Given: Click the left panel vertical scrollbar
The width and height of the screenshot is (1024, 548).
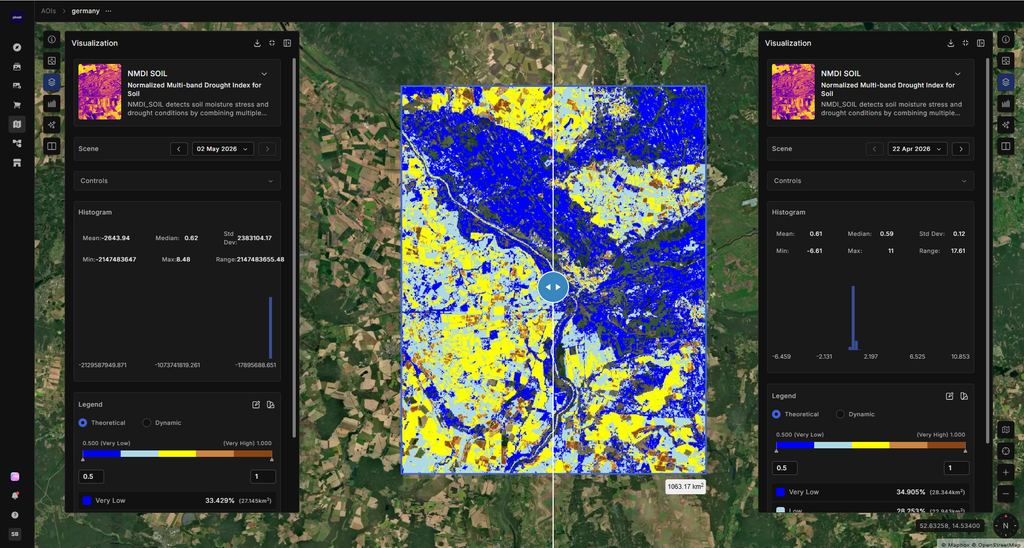Looking at the screenshot, I should click(x=295, y=248).
